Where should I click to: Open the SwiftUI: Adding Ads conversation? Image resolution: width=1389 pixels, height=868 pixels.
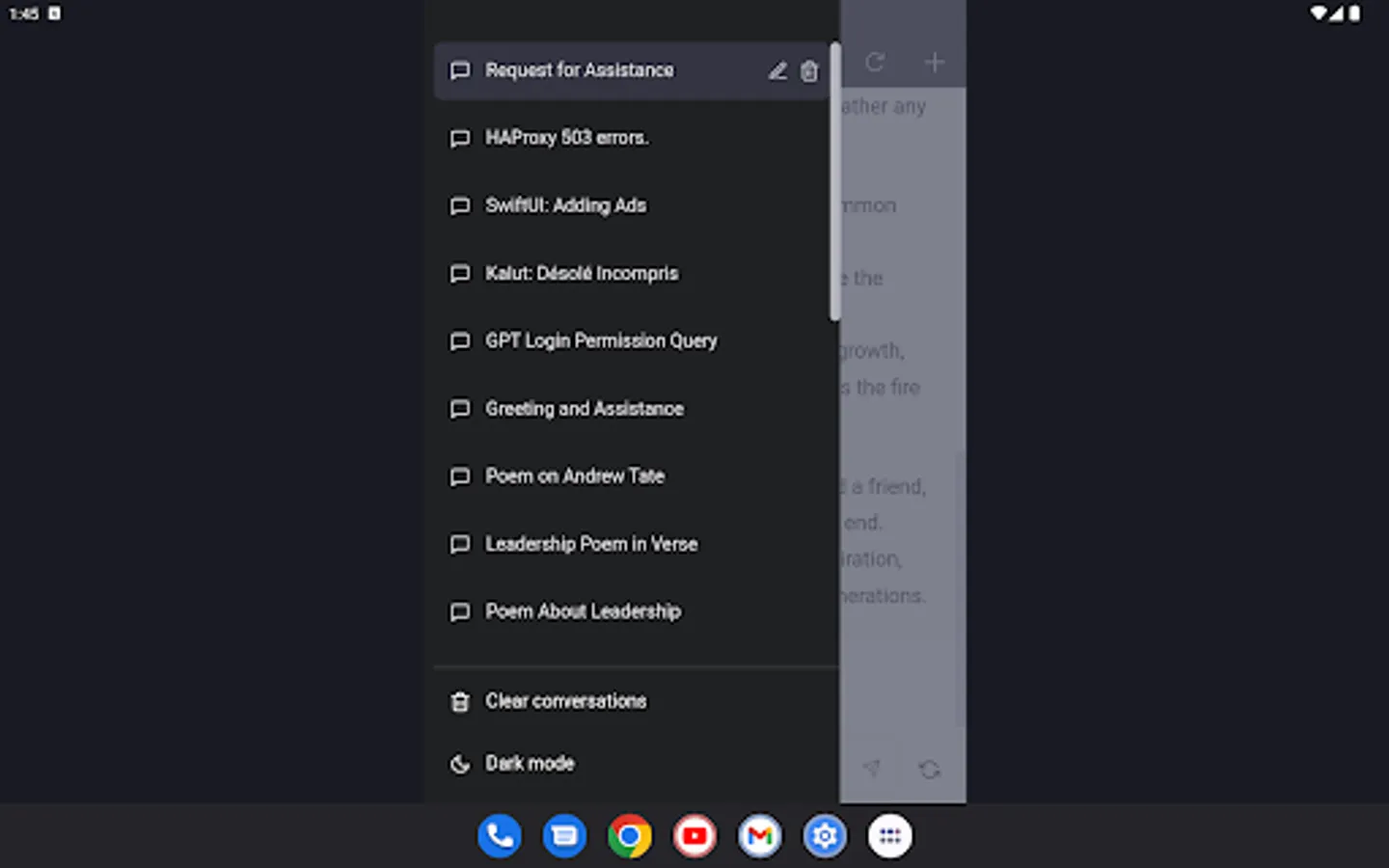point(632,205)
